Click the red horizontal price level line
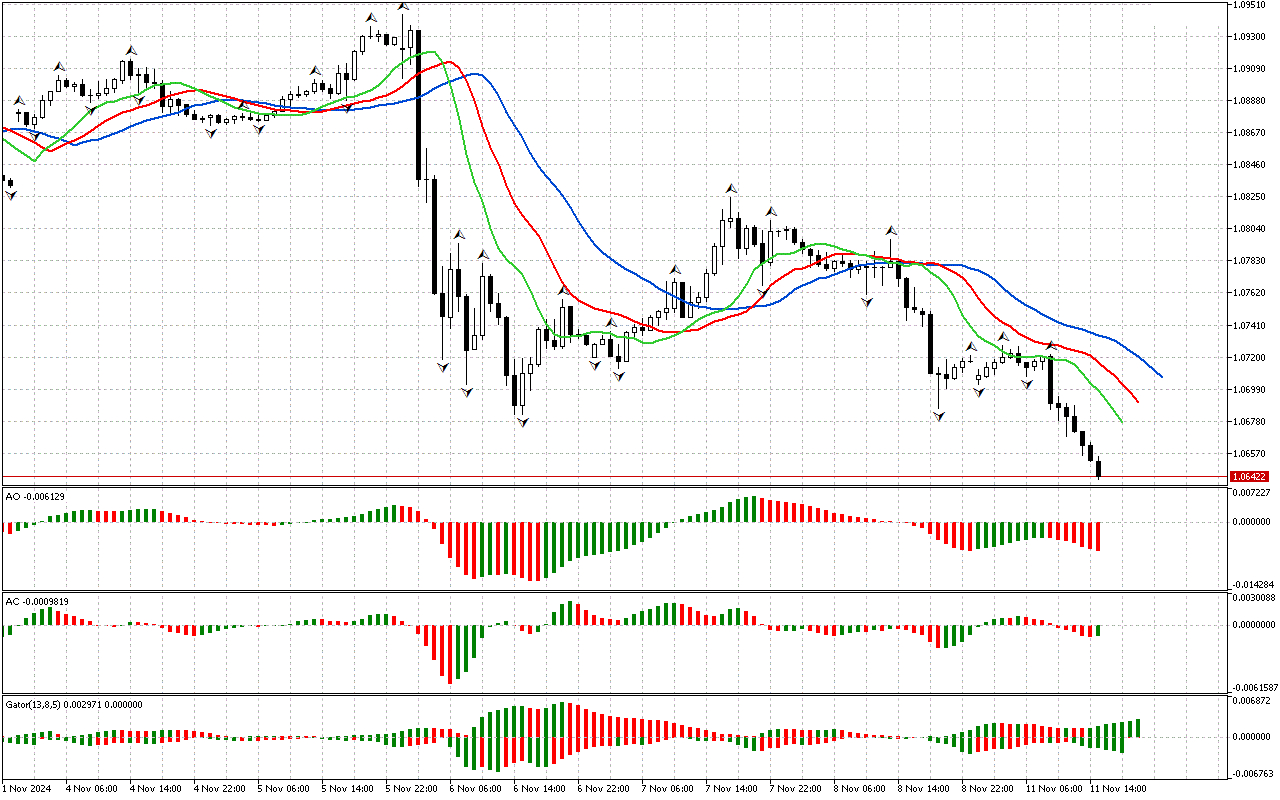The width and height of the screenshot is (1280, 800). point(614,477)
